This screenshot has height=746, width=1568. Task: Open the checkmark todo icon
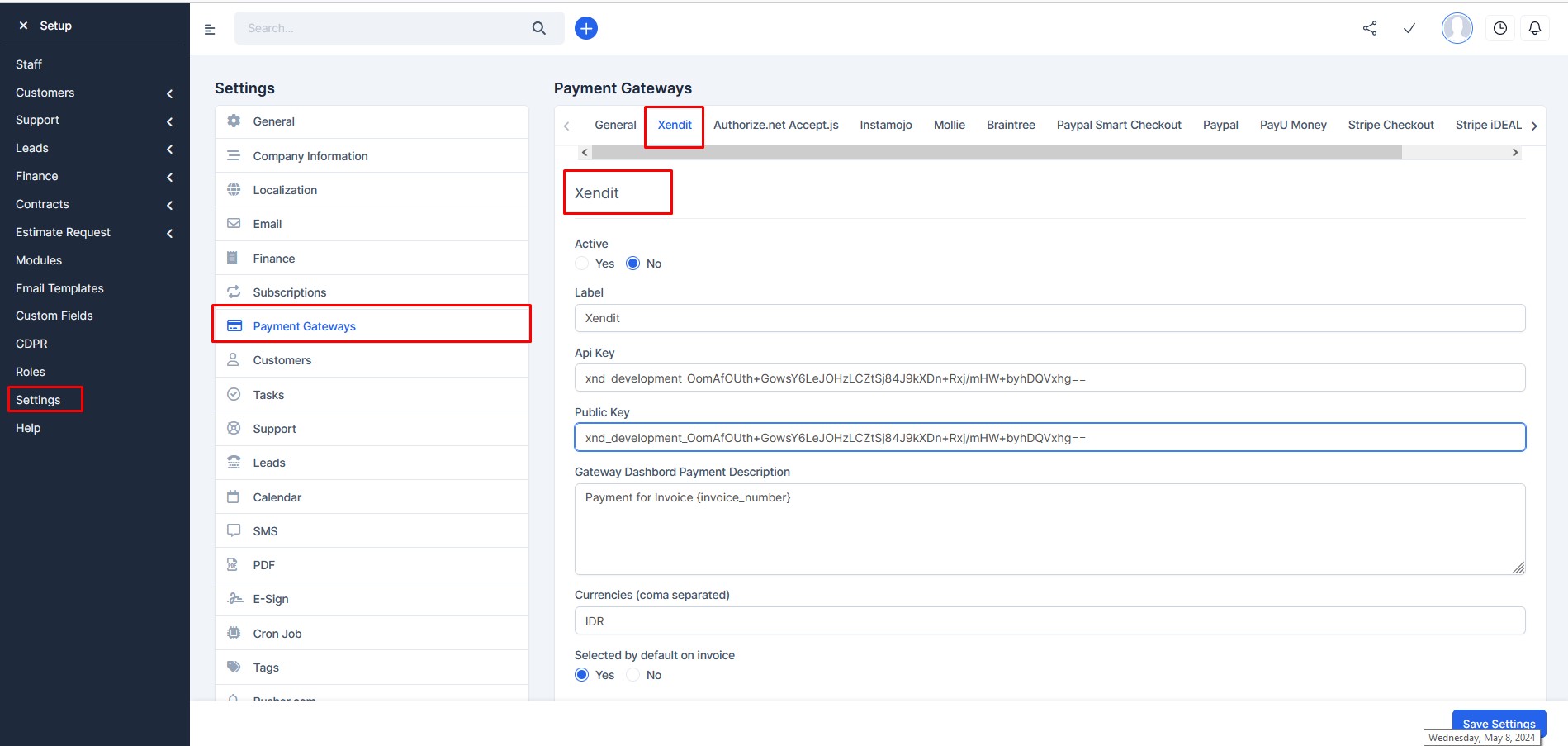coord(1409,28)
